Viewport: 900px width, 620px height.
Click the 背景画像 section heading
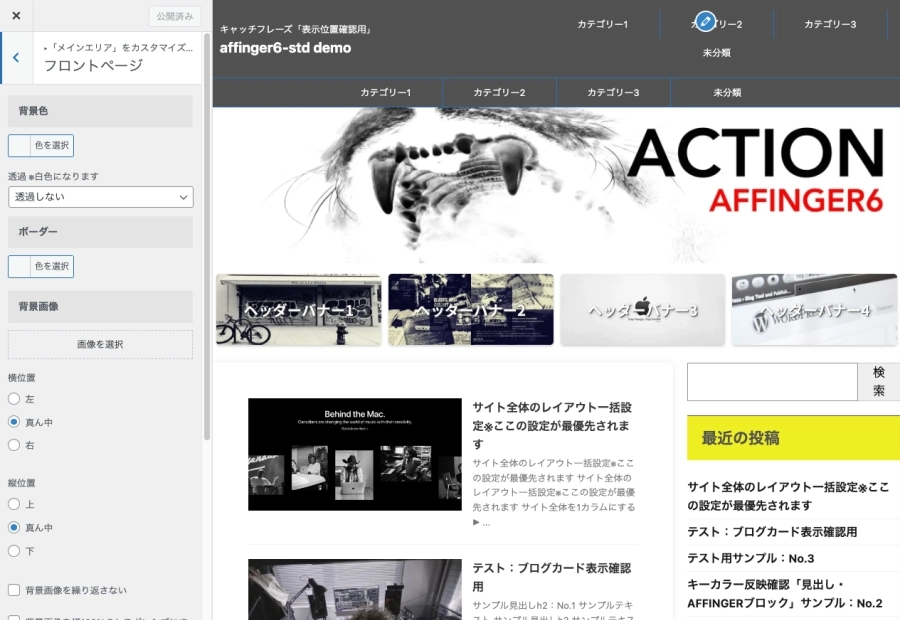(x=100, y=307)
